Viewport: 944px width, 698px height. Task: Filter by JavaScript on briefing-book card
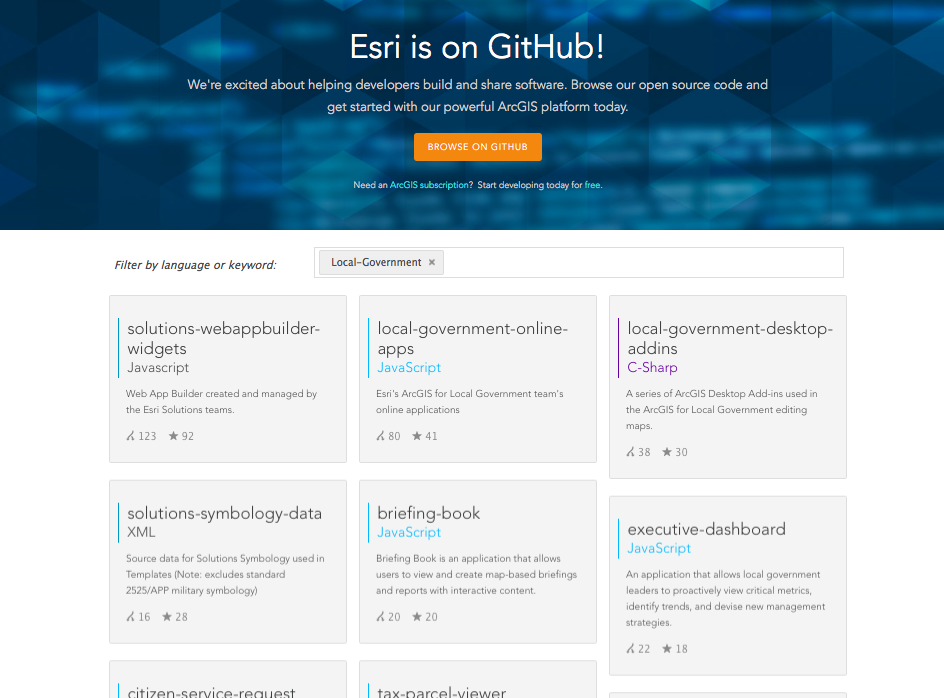click(409, 532)
